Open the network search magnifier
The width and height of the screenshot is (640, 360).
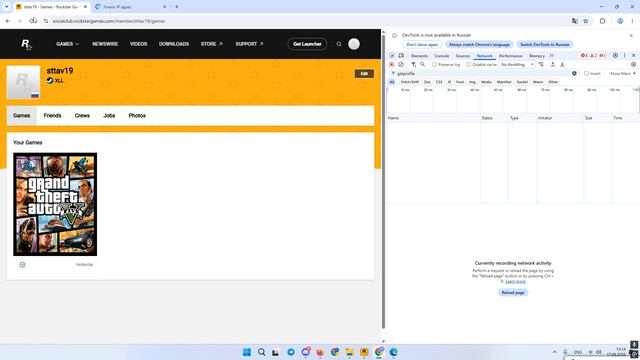coord(422,64)
